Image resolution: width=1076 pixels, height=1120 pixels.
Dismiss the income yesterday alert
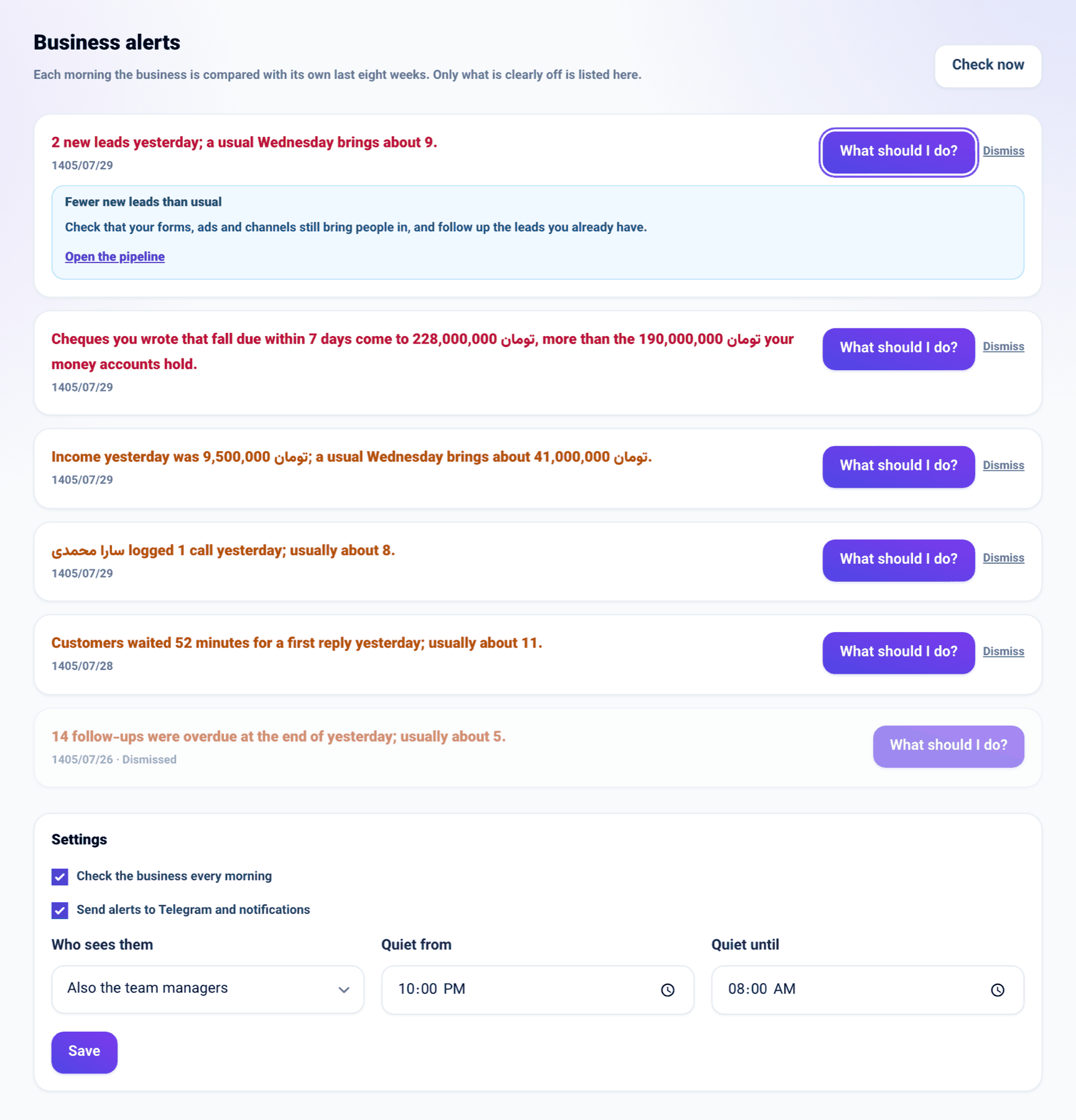coord(1003,465)
